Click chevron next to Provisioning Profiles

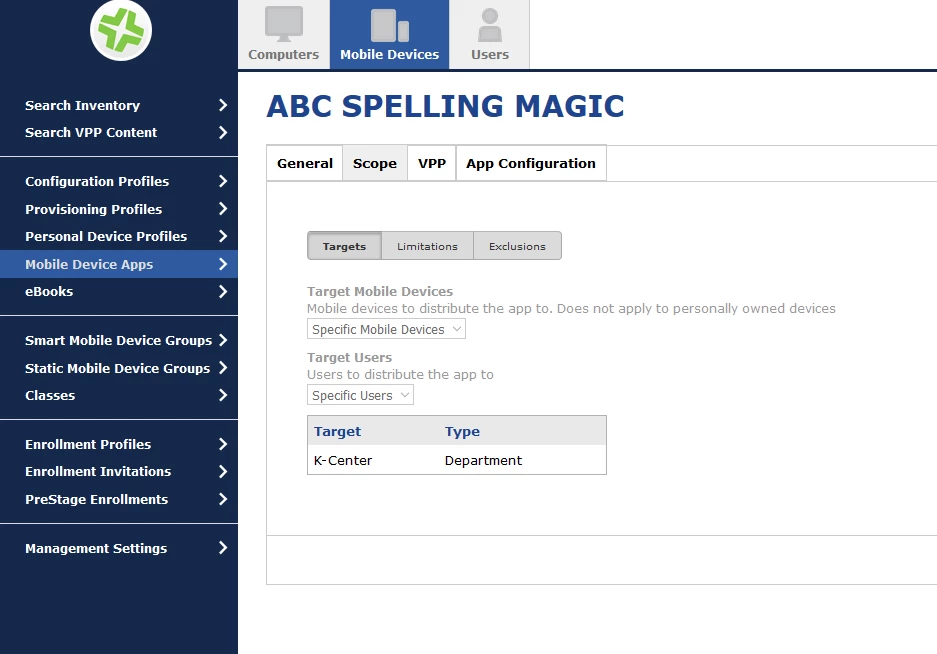coord(223,209)
